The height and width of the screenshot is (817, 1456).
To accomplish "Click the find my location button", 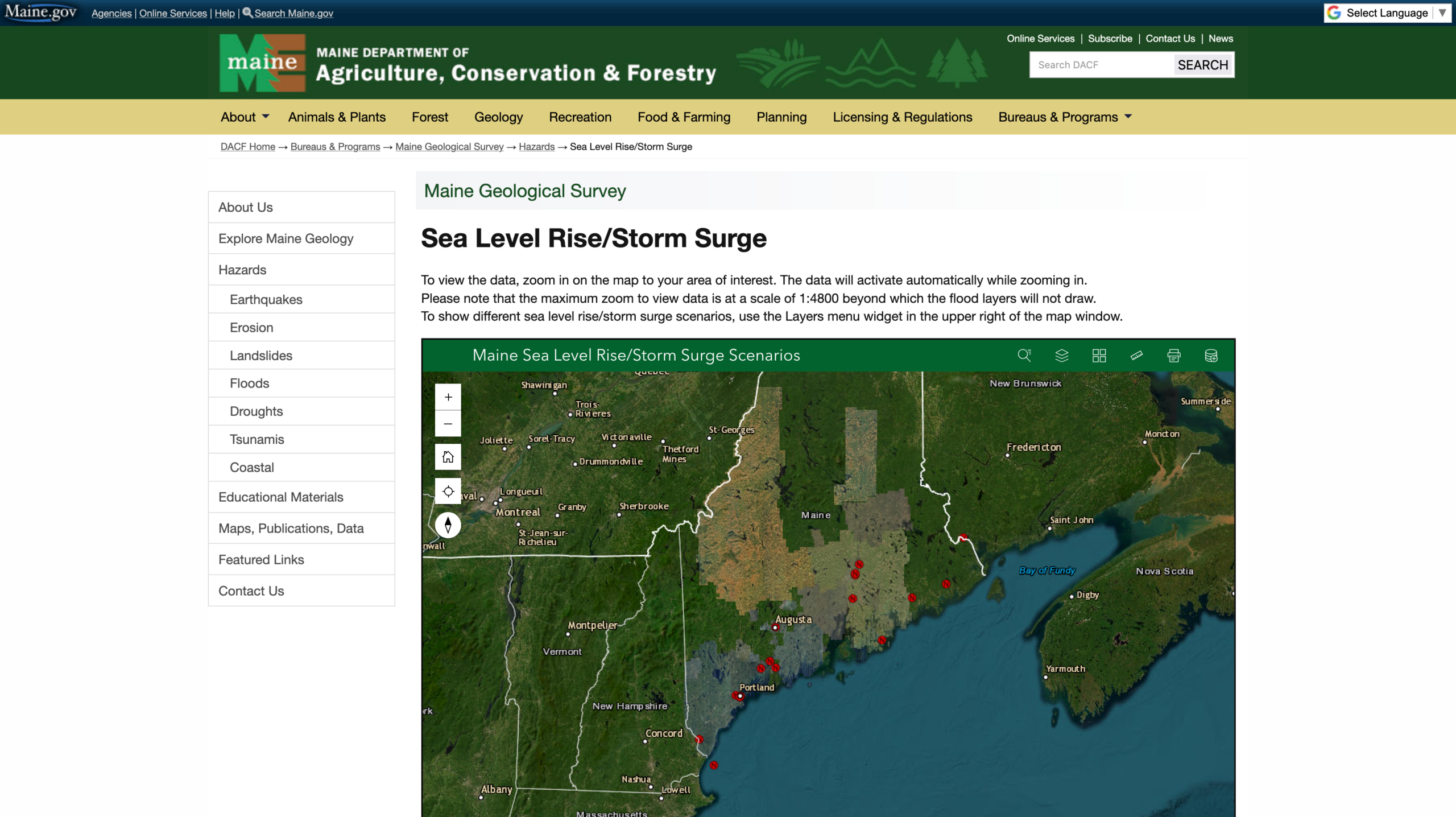I will [x=448, y=491].
